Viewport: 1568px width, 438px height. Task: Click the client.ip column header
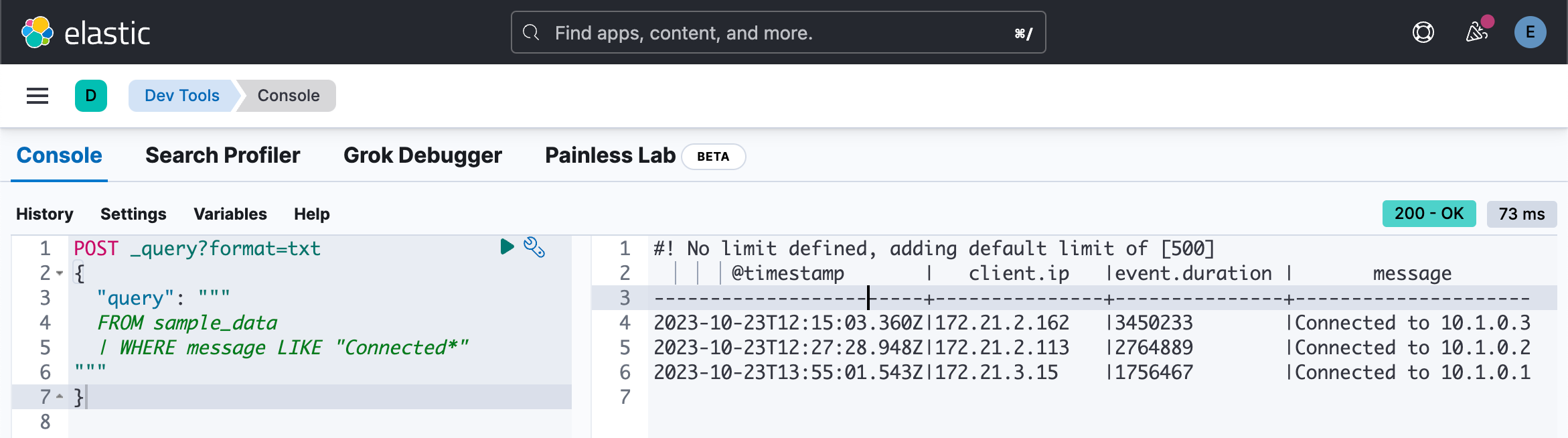point(1019,273)
